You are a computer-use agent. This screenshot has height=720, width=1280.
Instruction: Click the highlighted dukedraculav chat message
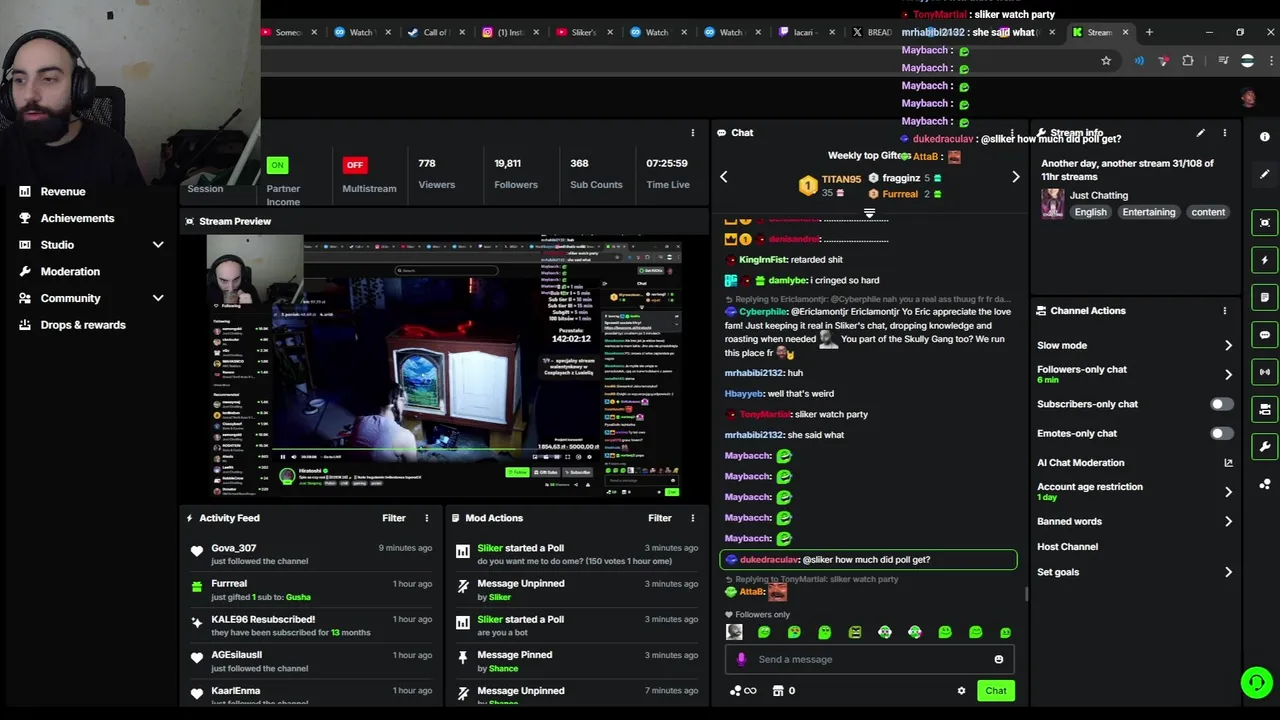(x=868, y=560)
